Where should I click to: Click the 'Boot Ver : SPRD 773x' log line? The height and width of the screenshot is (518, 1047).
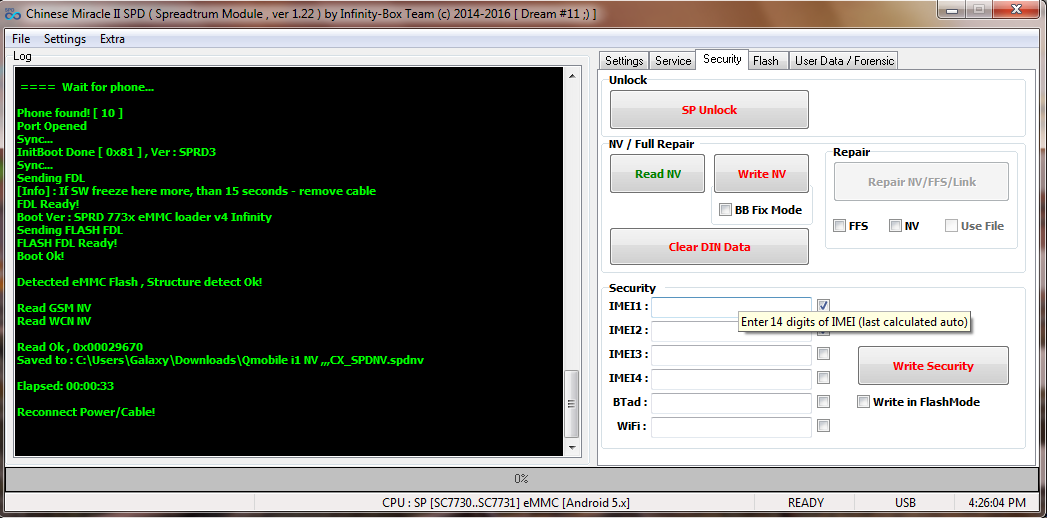coord(144,217)
